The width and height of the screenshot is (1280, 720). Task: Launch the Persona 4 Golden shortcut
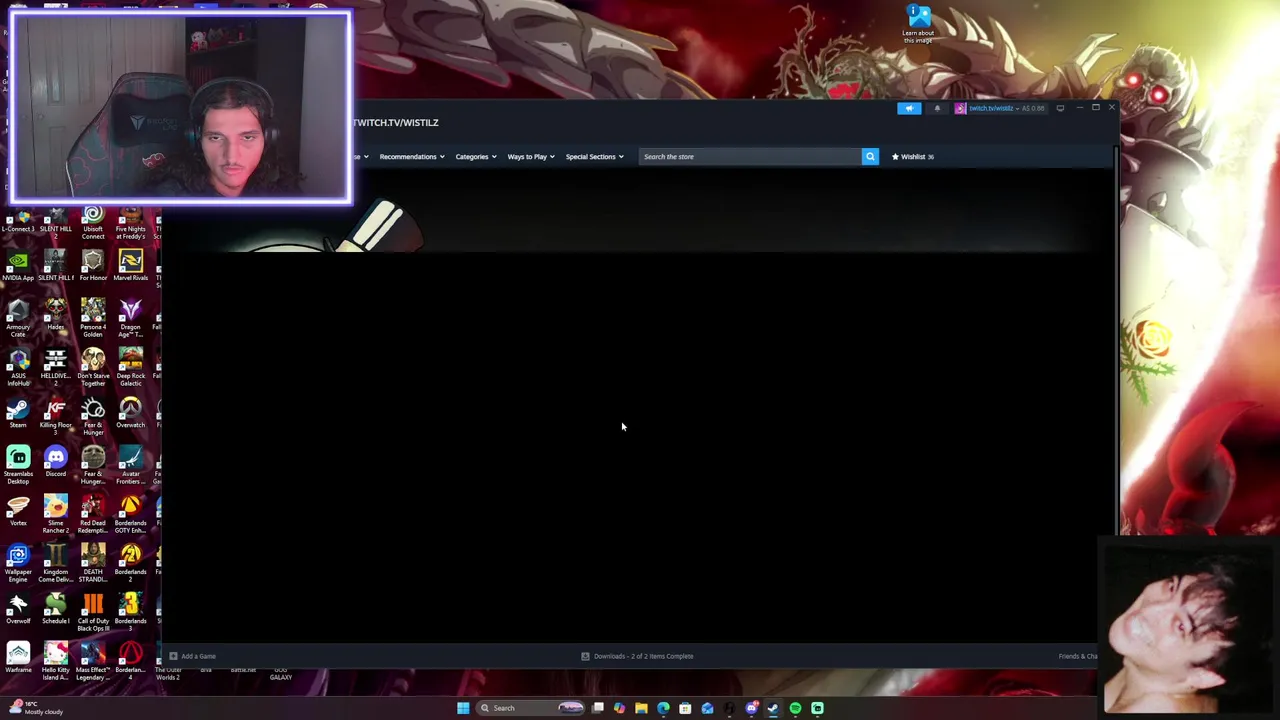pos(93,318)
